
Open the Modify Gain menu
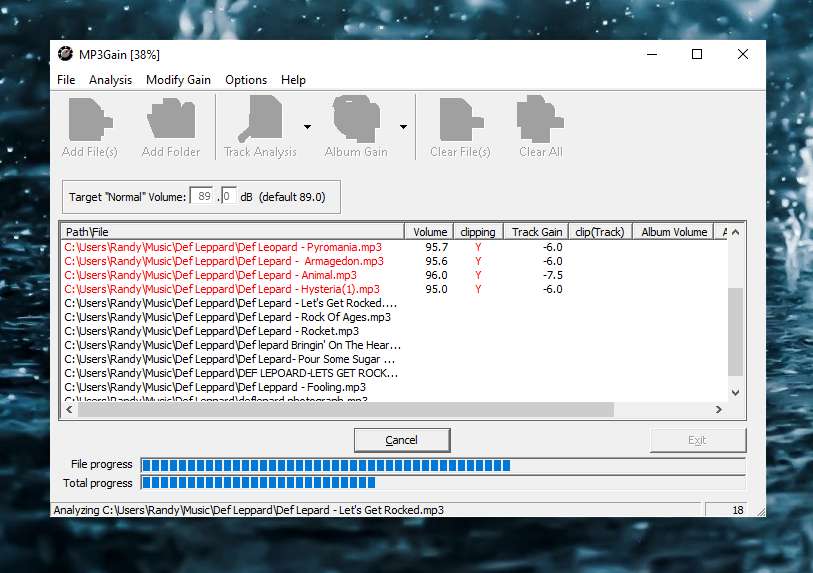(x=178, y=80)
